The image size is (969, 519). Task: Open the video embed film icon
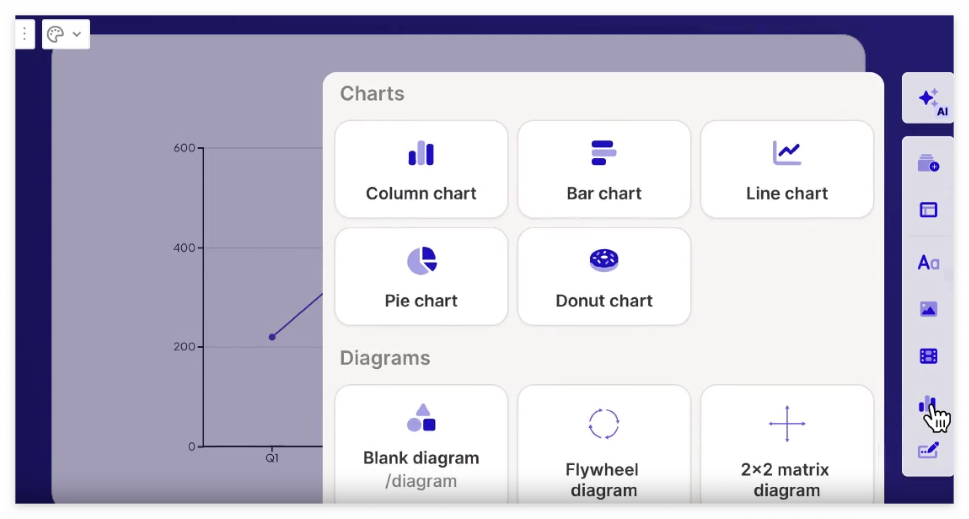coord(928,356)
